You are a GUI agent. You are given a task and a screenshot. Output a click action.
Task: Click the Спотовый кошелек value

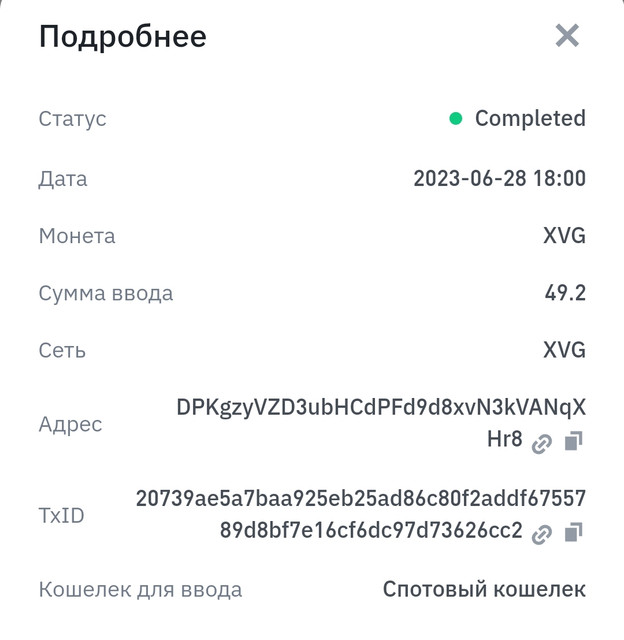(x=484, y=589)
